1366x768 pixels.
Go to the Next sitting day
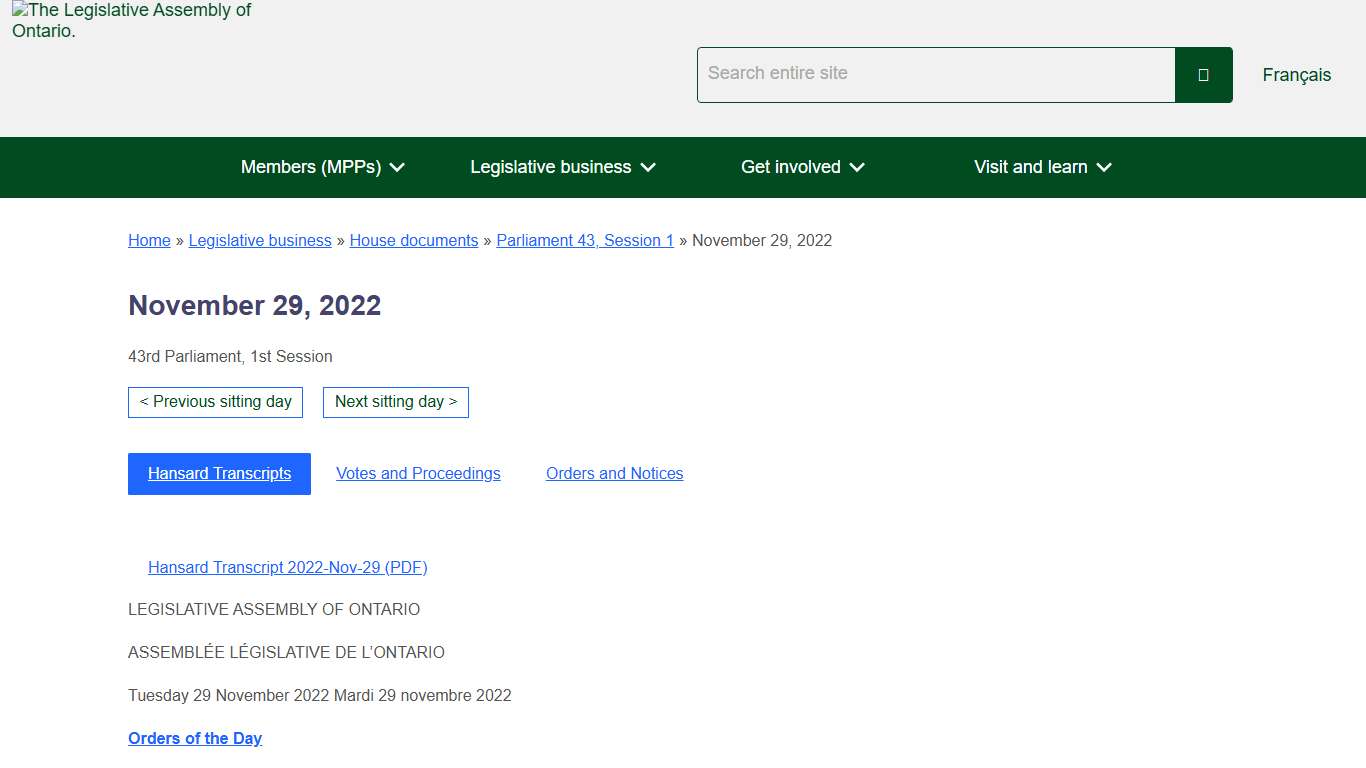(x=395, y=402)
